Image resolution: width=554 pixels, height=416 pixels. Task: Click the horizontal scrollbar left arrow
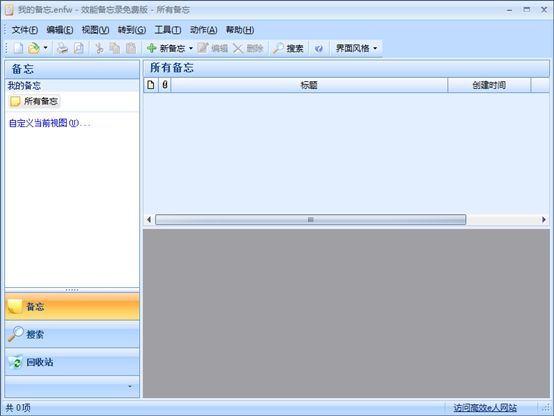[149, 220]
